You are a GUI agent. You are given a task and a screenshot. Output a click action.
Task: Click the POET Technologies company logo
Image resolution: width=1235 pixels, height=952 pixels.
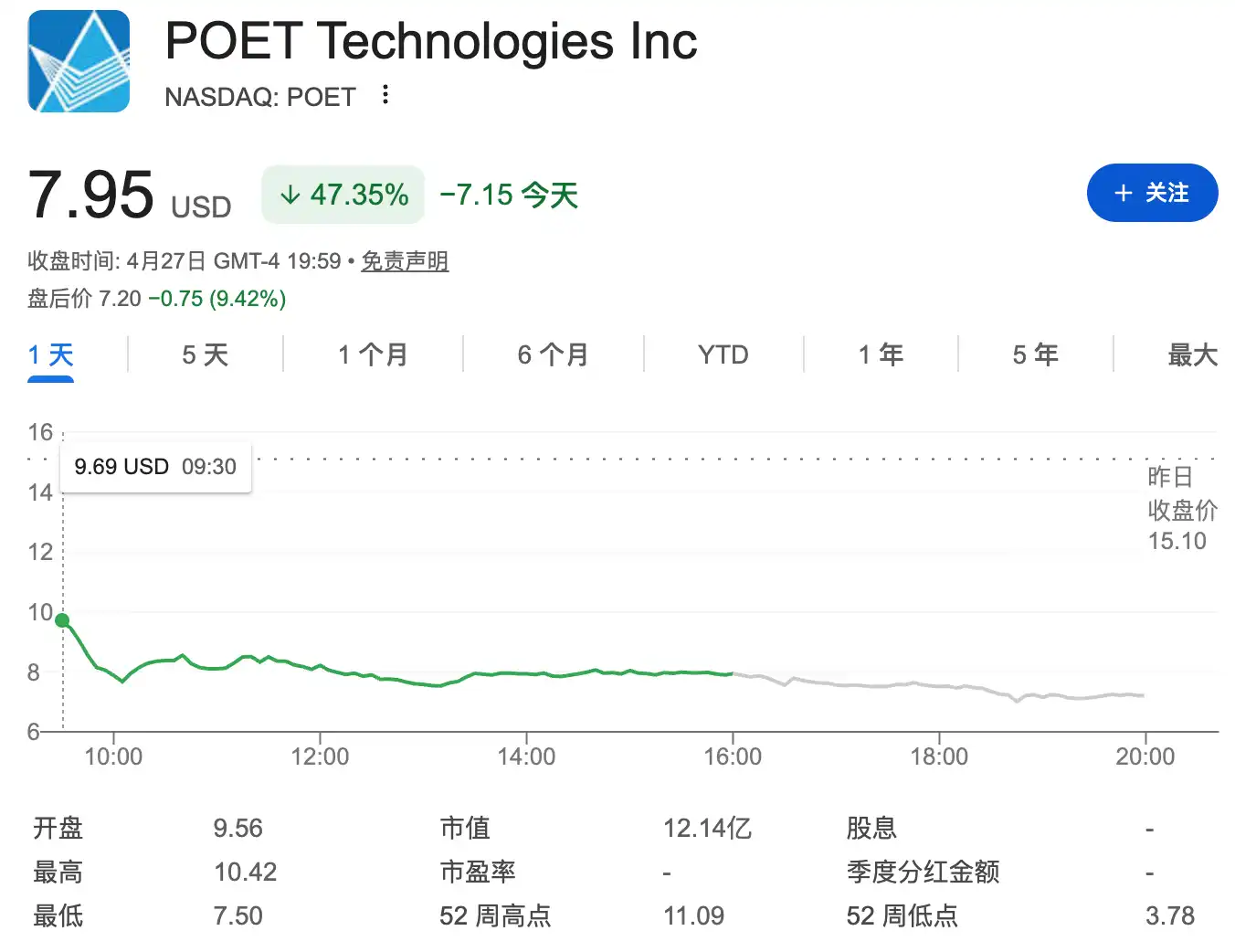pos(78,60)
